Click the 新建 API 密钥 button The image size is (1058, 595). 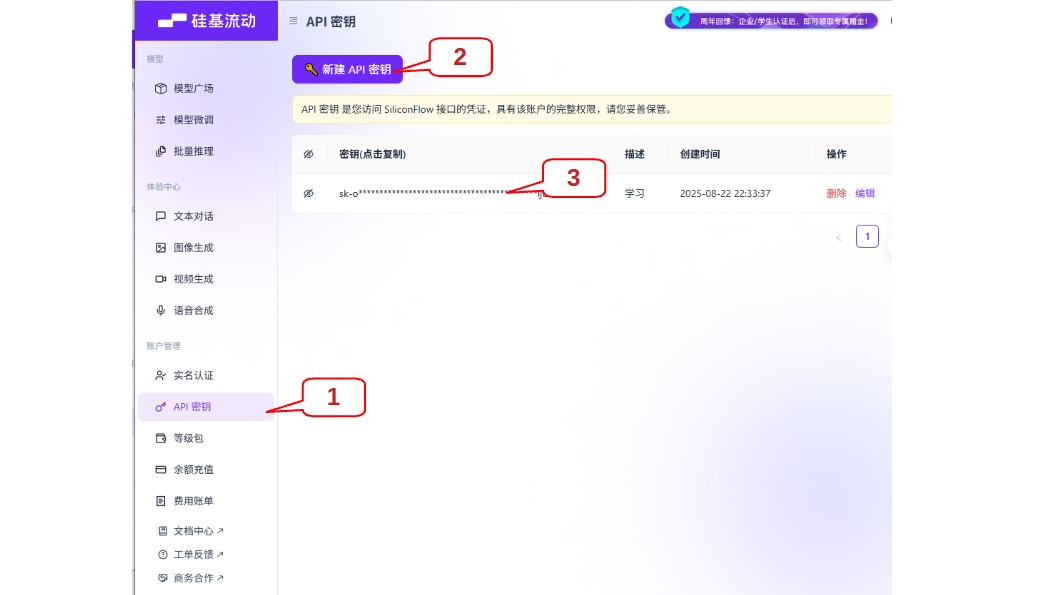[x=347, y=69]
